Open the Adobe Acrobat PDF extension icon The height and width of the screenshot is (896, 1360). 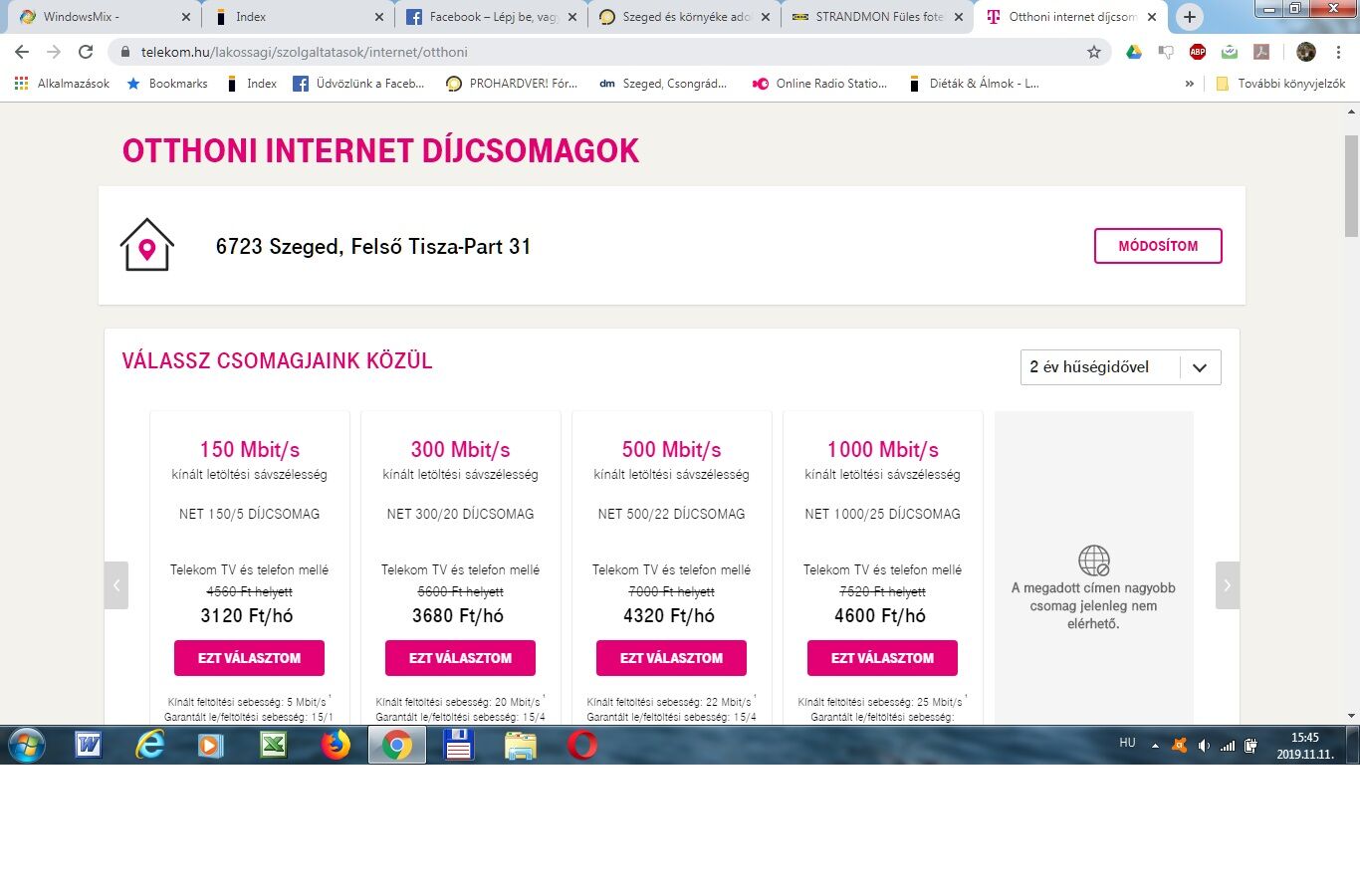tap(1261, 52)
